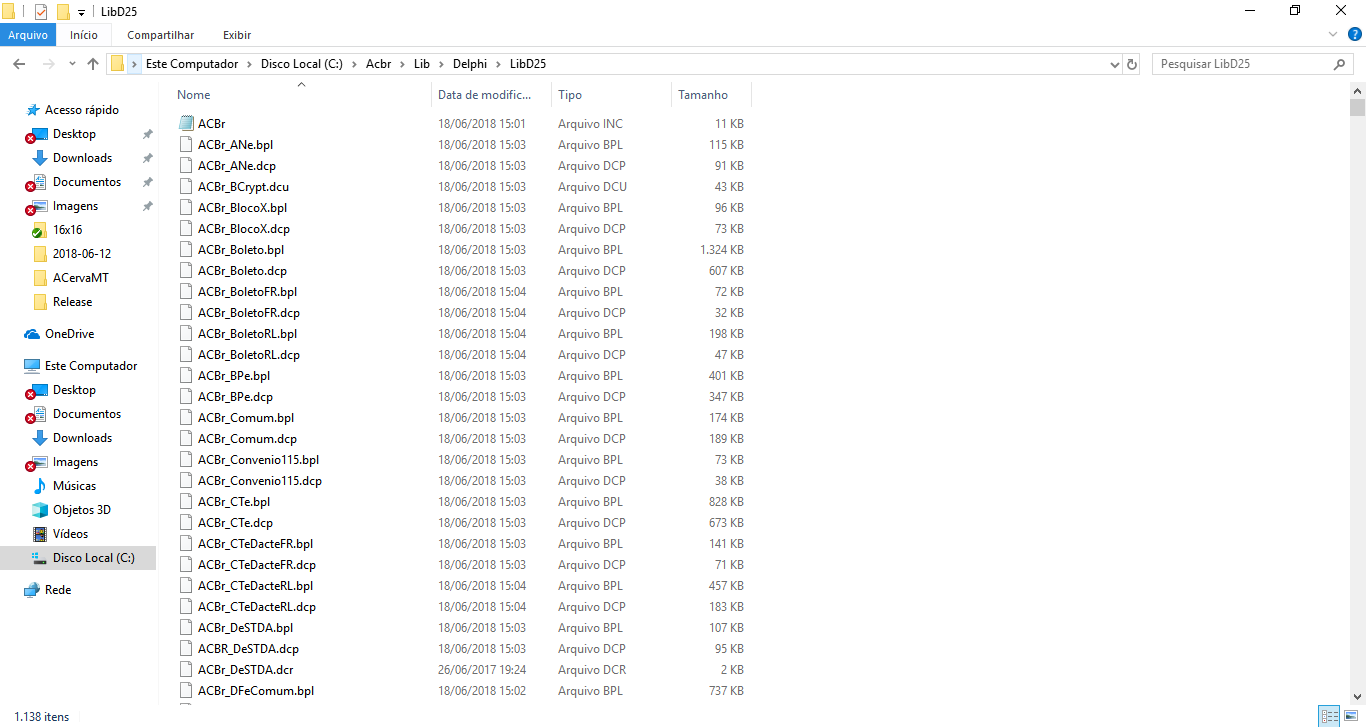Open the Customize Quick Access Toolbar dropdown

(x=81, y=12)
